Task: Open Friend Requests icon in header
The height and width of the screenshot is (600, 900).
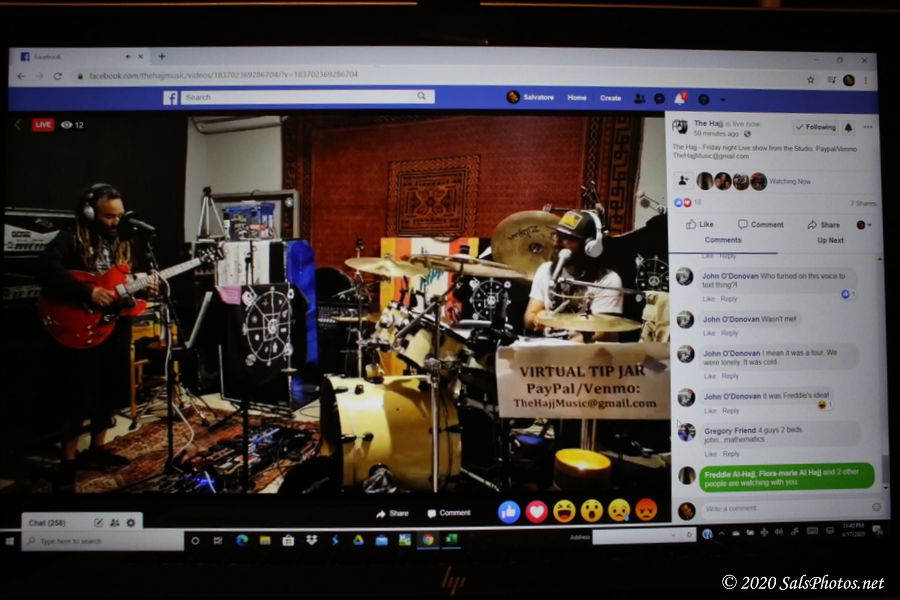Action: (639, 98)
